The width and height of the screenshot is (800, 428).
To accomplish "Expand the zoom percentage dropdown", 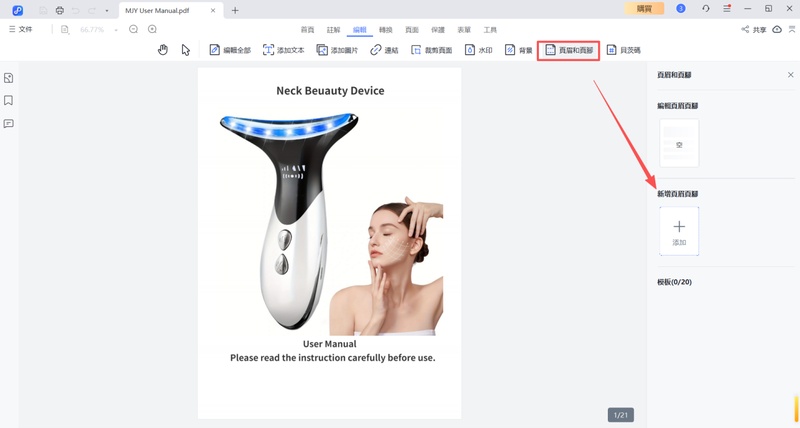I will click(116, 30).
